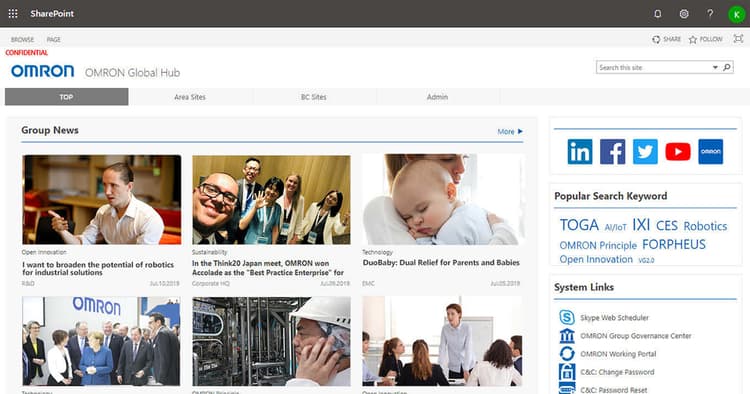Click the More link in Group News

coord(510,131)
